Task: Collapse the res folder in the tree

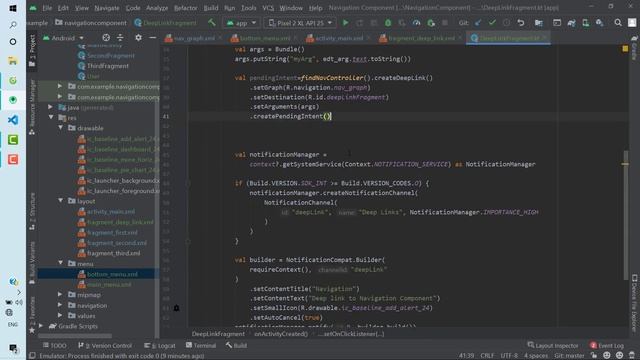Action: point(51,118)
